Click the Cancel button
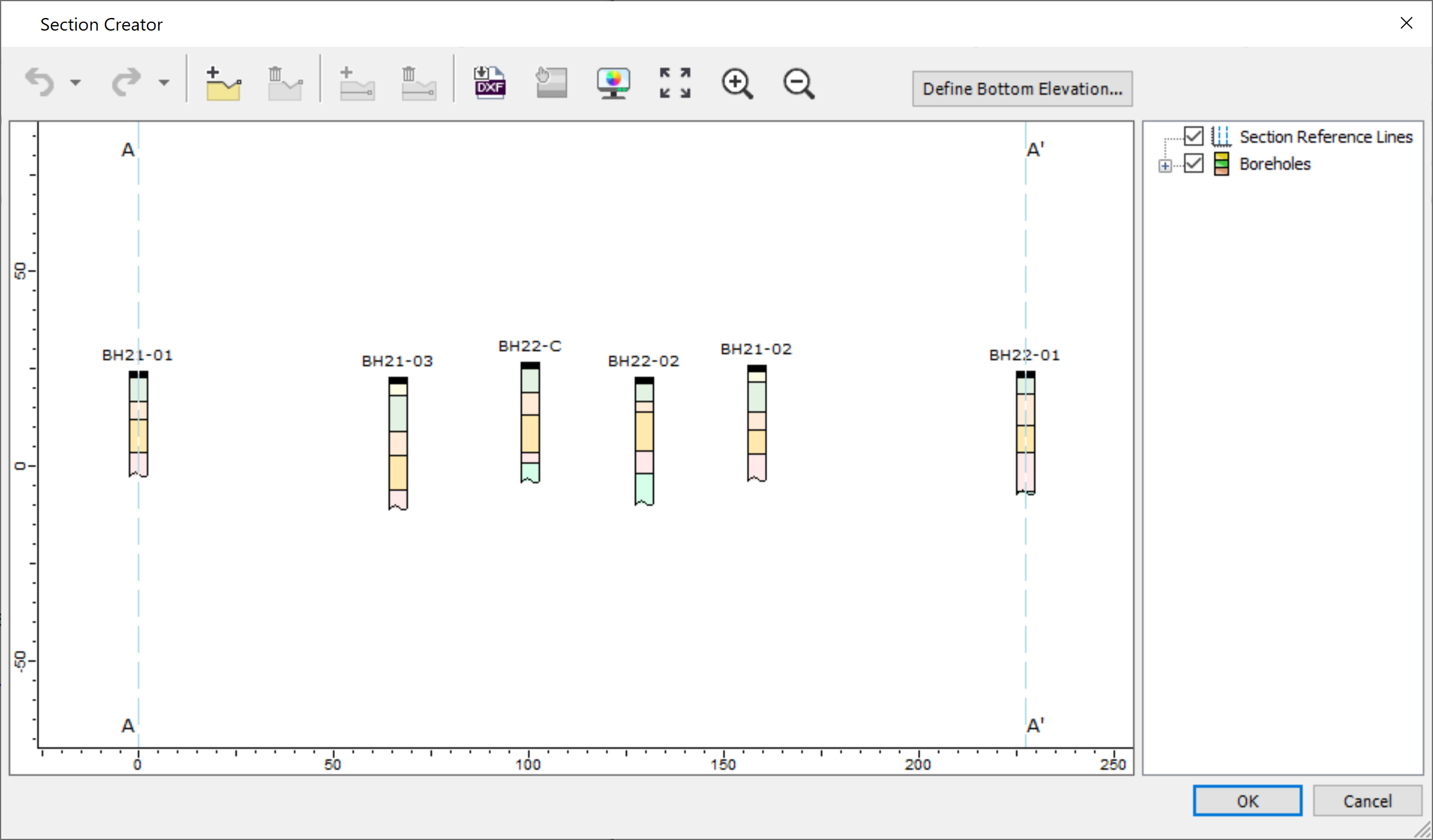The height and width of the screenshot is (840, 1433). (x=1368, y=801)
